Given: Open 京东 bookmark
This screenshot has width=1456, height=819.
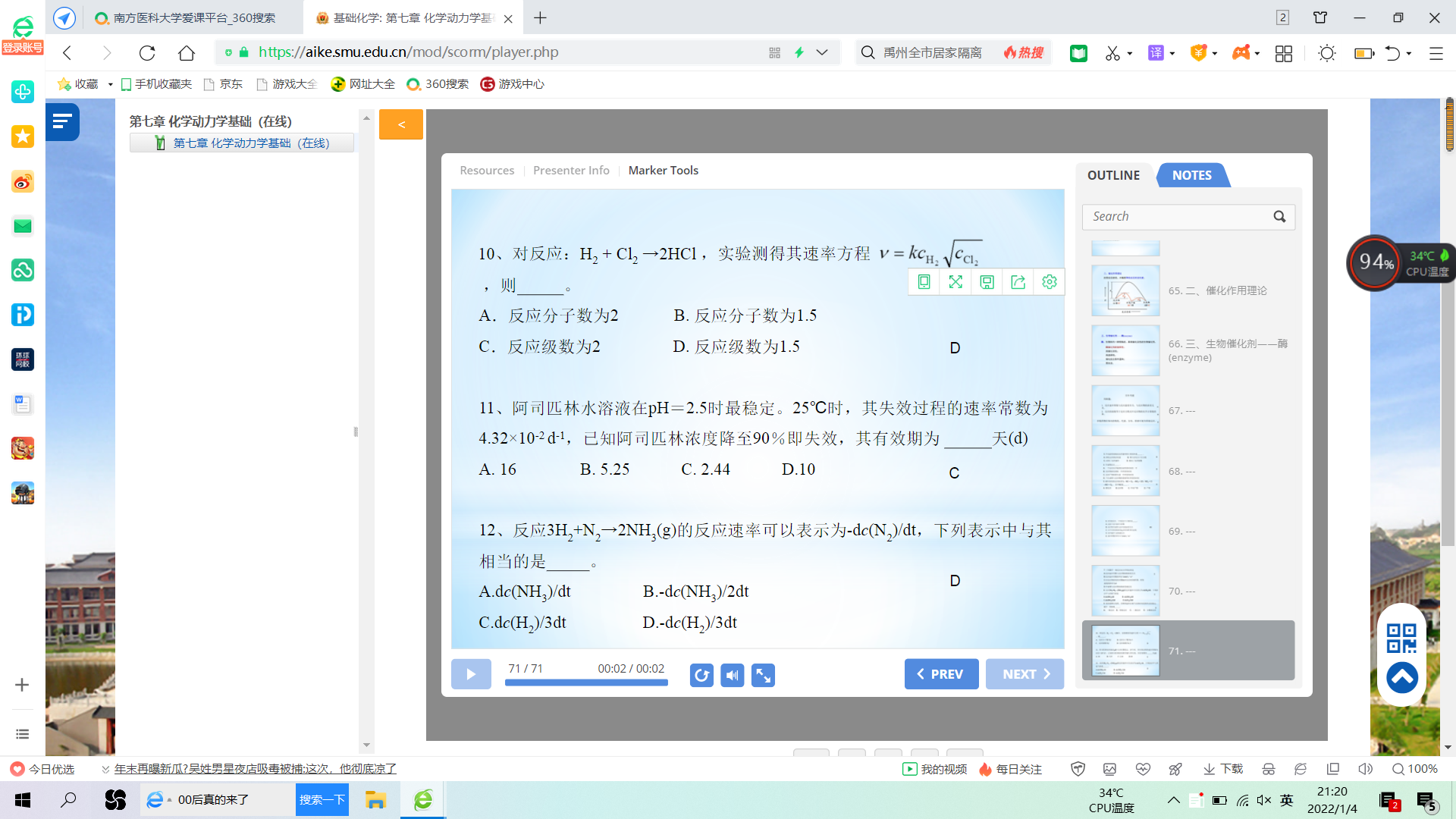Looking at the screenshot, I should pyautogui.click(x=224, y=84).
